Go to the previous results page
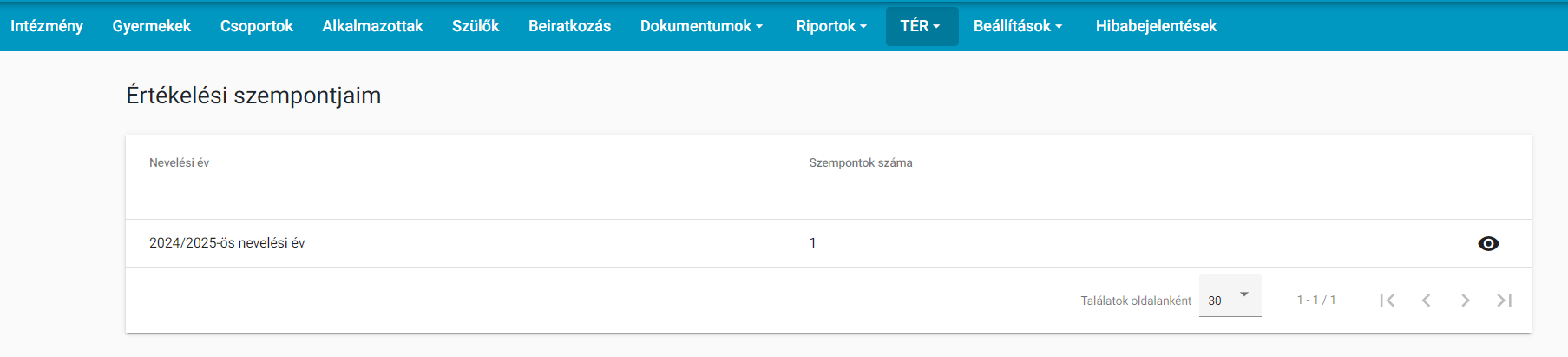This screenshot has height=357, width=1568. [1426, 301]
